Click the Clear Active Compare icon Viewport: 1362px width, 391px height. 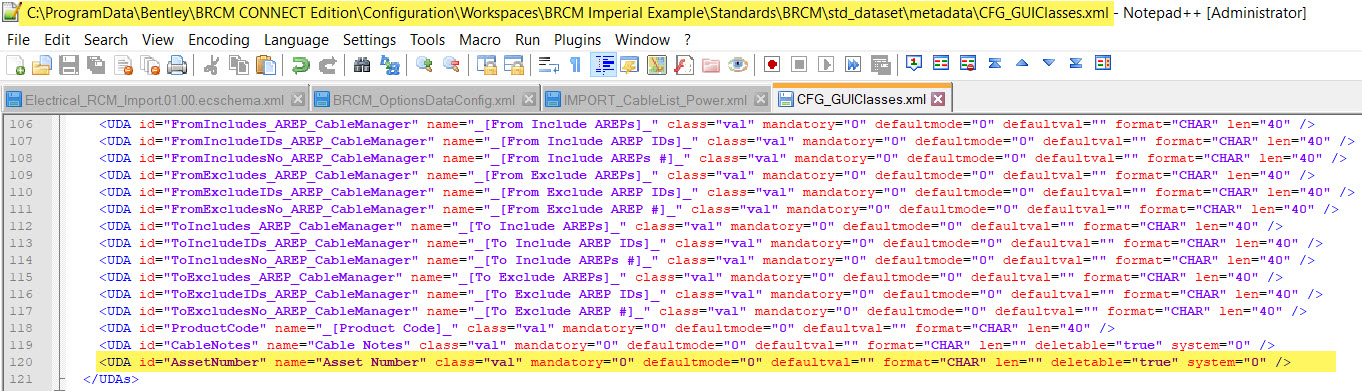968,63
